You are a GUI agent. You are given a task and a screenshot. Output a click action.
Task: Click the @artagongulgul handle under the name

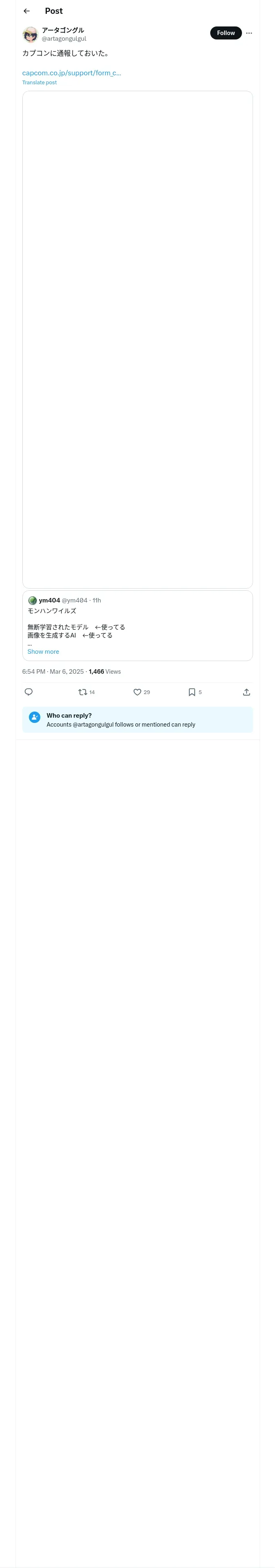pyautogui.click(x=64, y=39)
